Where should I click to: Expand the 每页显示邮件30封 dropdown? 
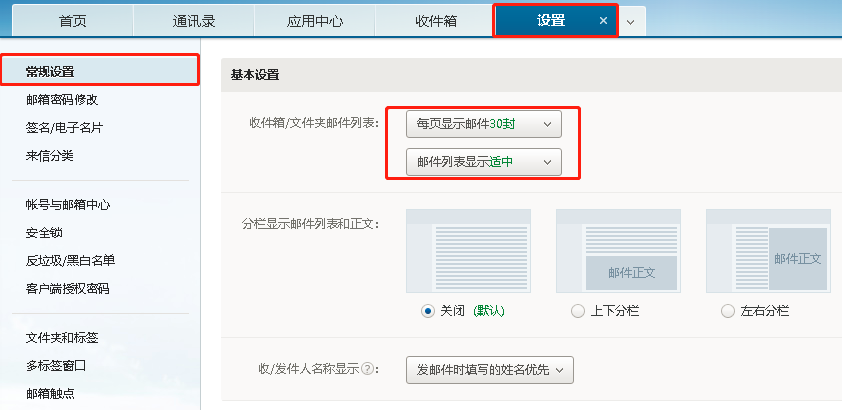pyautogui.click(x=484, y=124)
